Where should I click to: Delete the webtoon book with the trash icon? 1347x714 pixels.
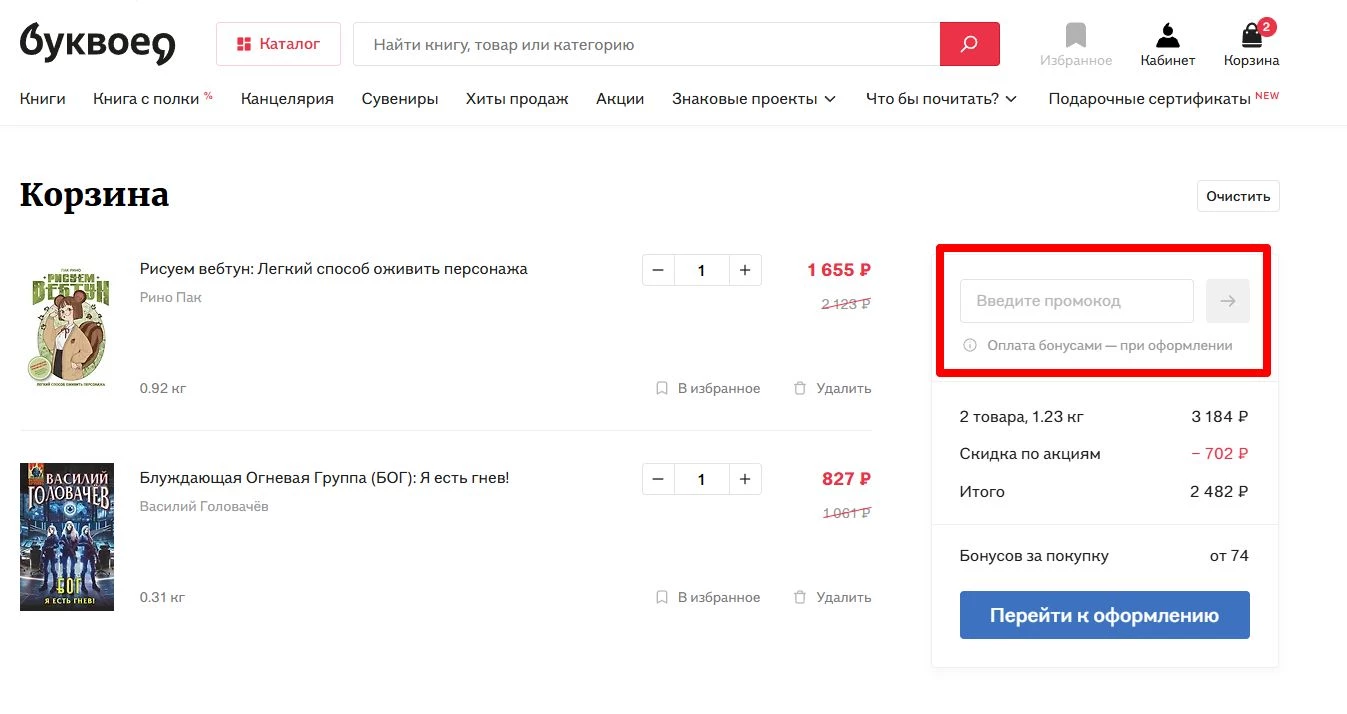click(798, 388)
